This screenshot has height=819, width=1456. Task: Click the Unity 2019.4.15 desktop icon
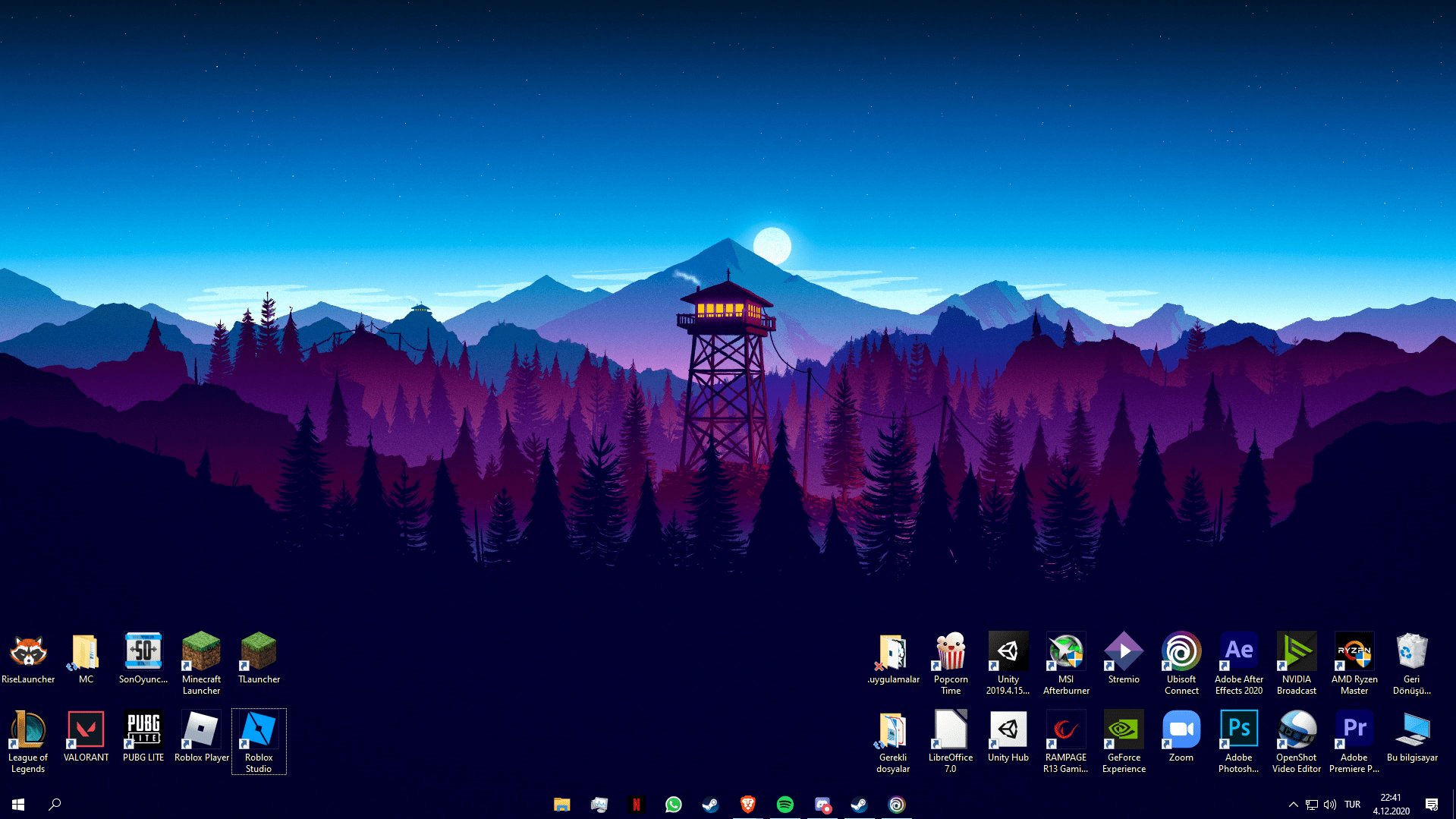point(1008,663)
